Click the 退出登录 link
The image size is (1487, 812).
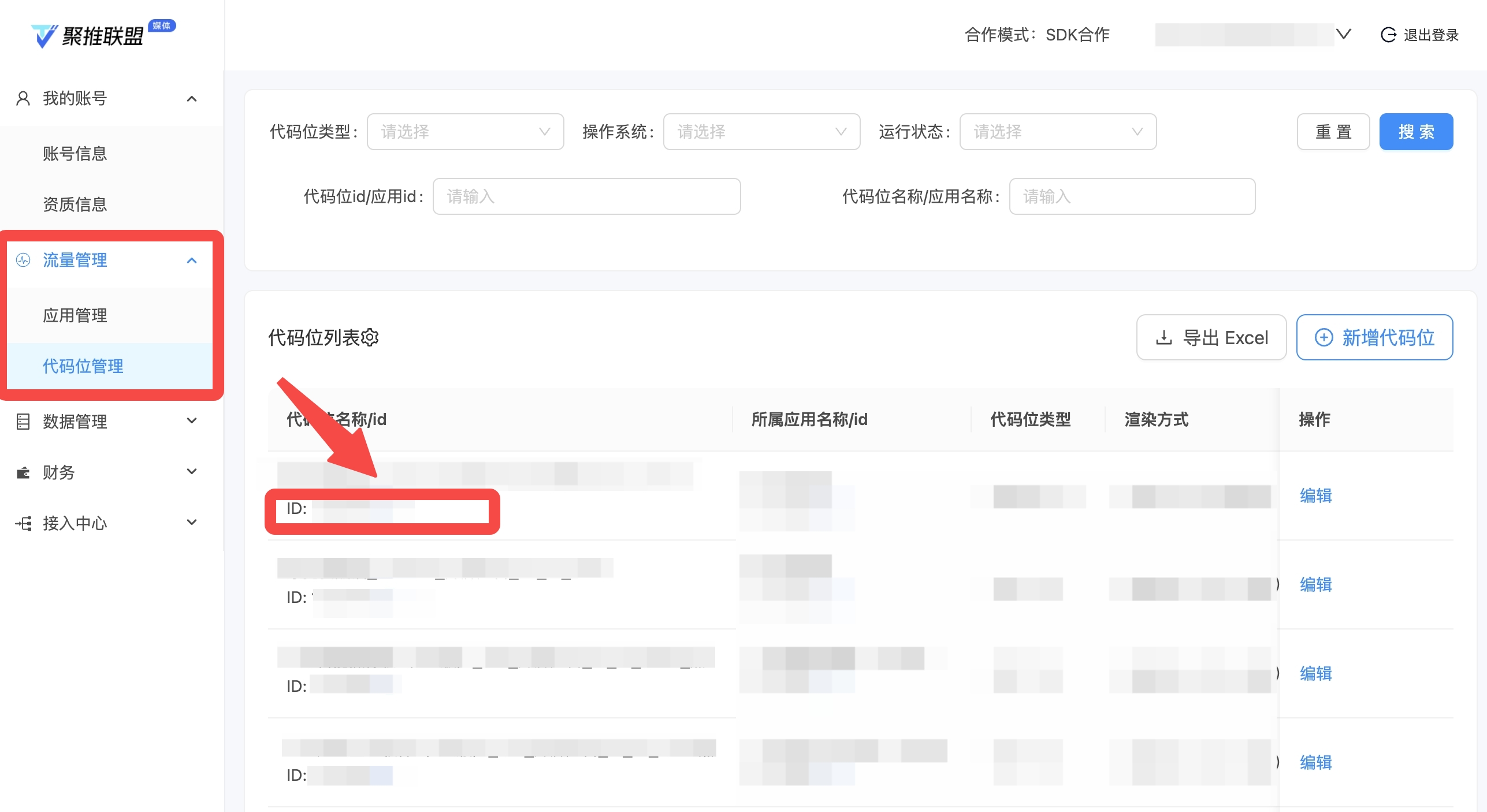[1431, 35]
